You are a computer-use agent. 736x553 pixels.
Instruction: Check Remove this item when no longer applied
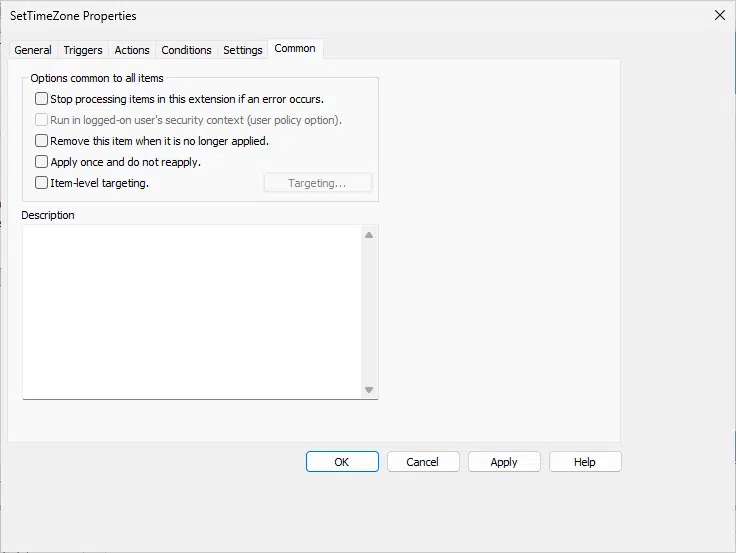click(x=41, y=140)
